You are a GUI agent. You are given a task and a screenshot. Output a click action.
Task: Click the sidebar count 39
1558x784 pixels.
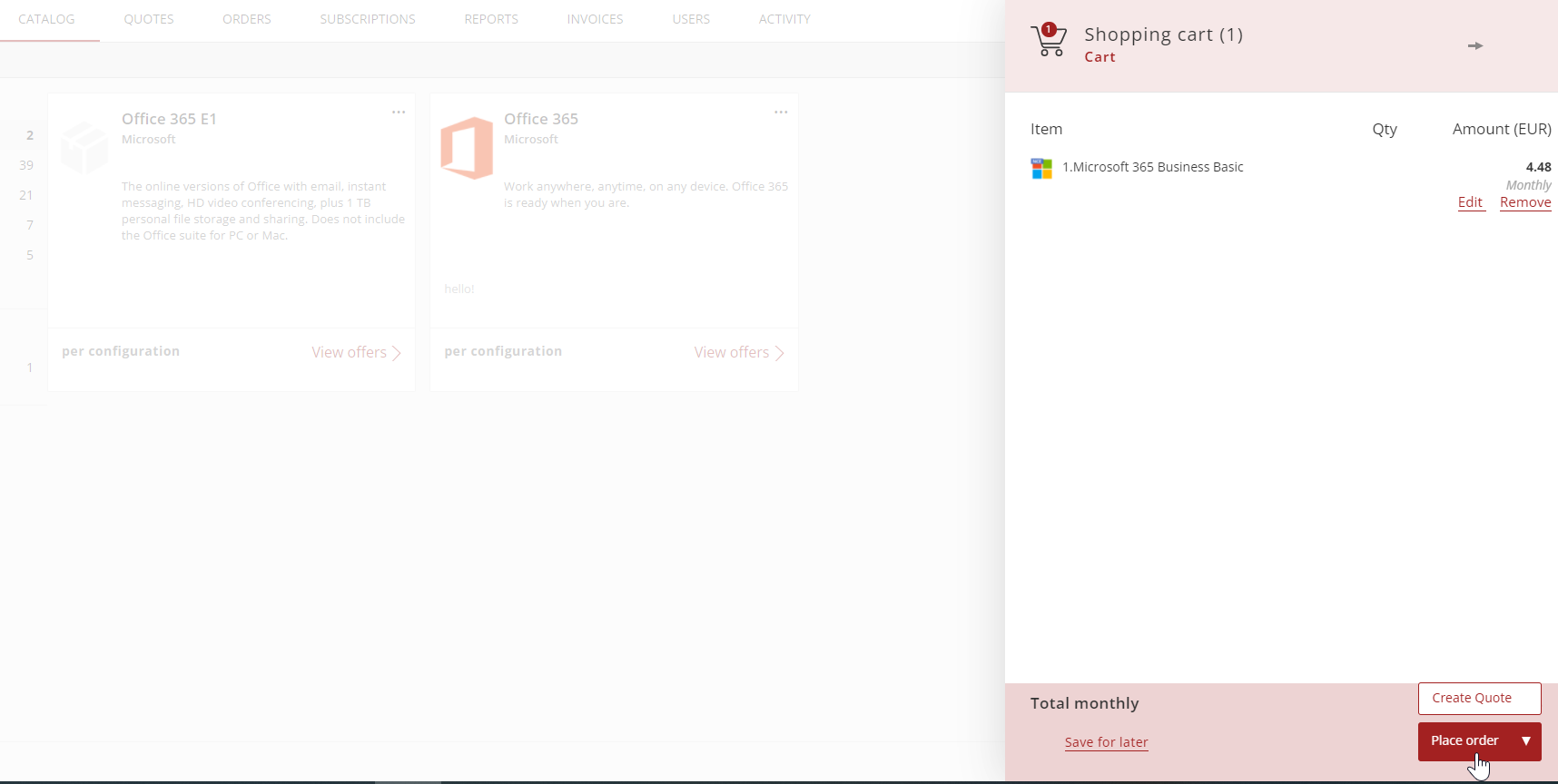pos(26,165)
